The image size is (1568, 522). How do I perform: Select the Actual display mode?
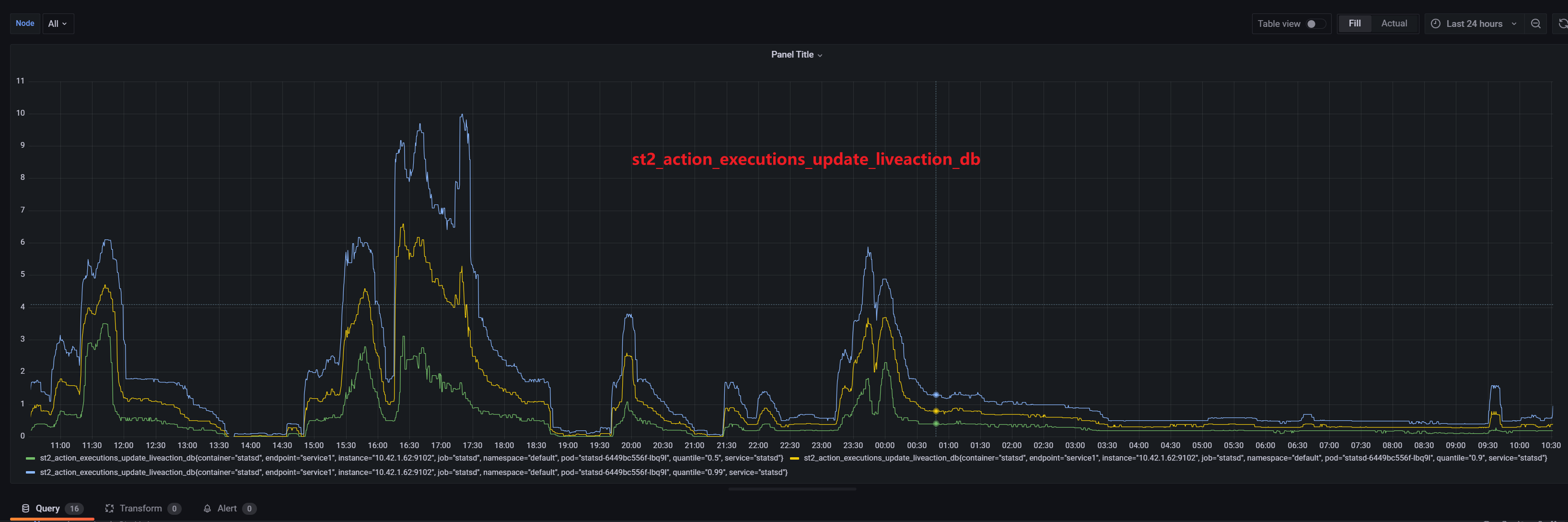pyautogui.click(x=1394, y=24)
